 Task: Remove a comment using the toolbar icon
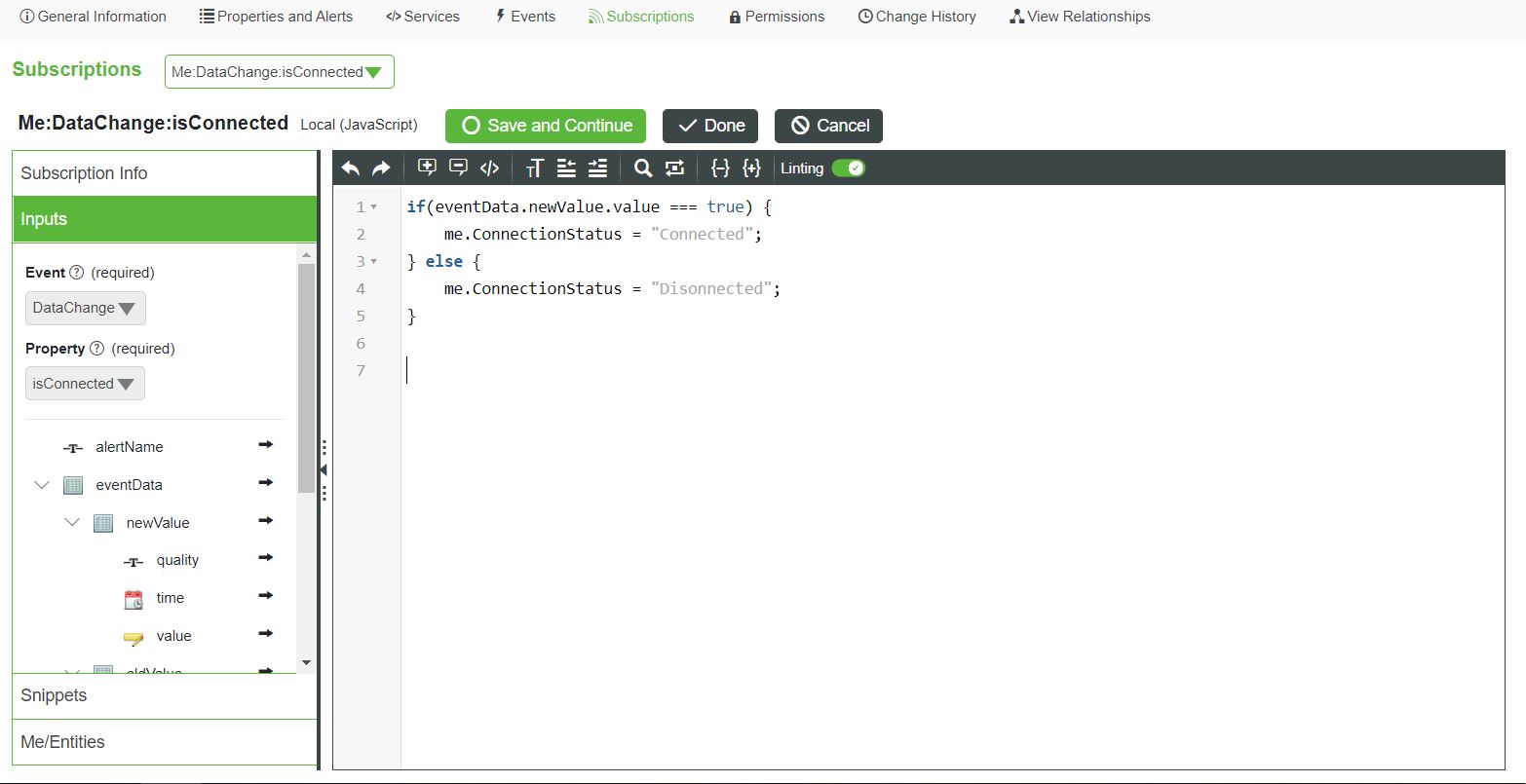[458, 168]
